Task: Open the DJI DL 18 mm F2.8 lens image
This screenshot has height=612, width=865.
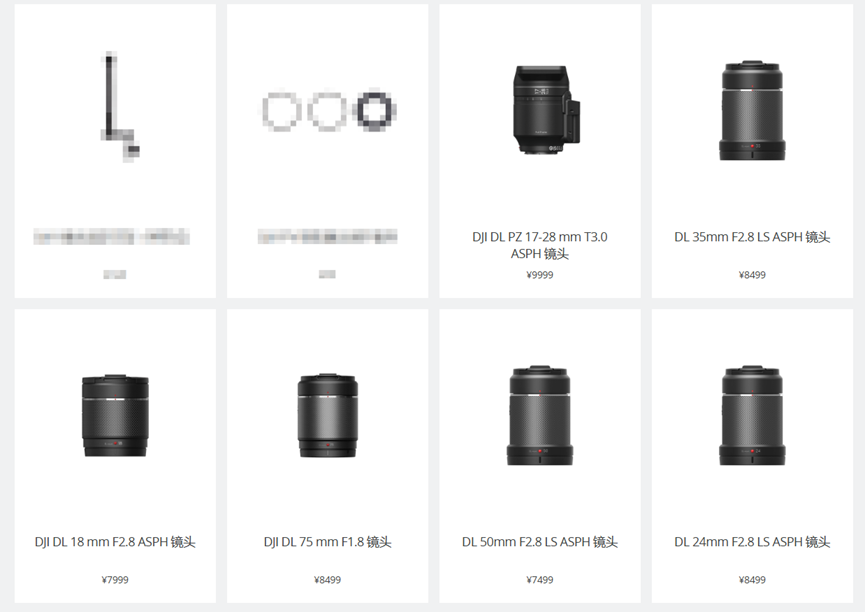Action: click(x=115, y=415)
